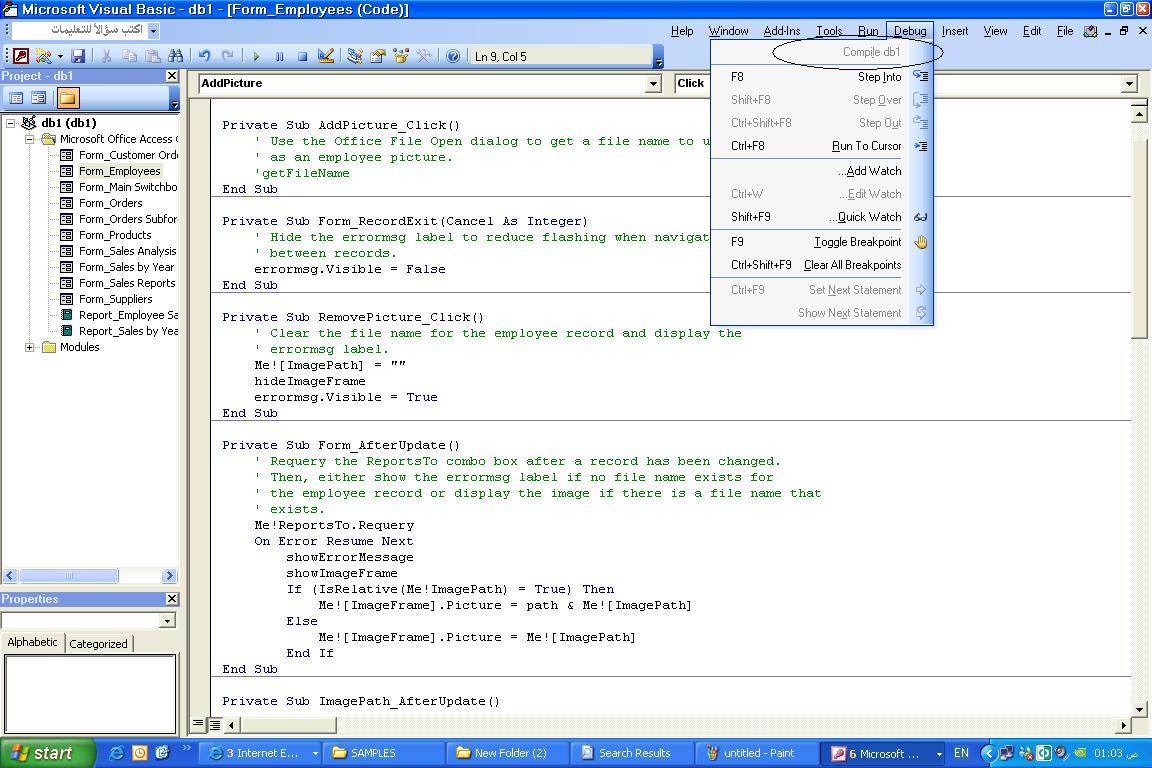The image size is (1152, 768).
Task: Click the View Microsoft Access icon
Action: coord(21,56)
